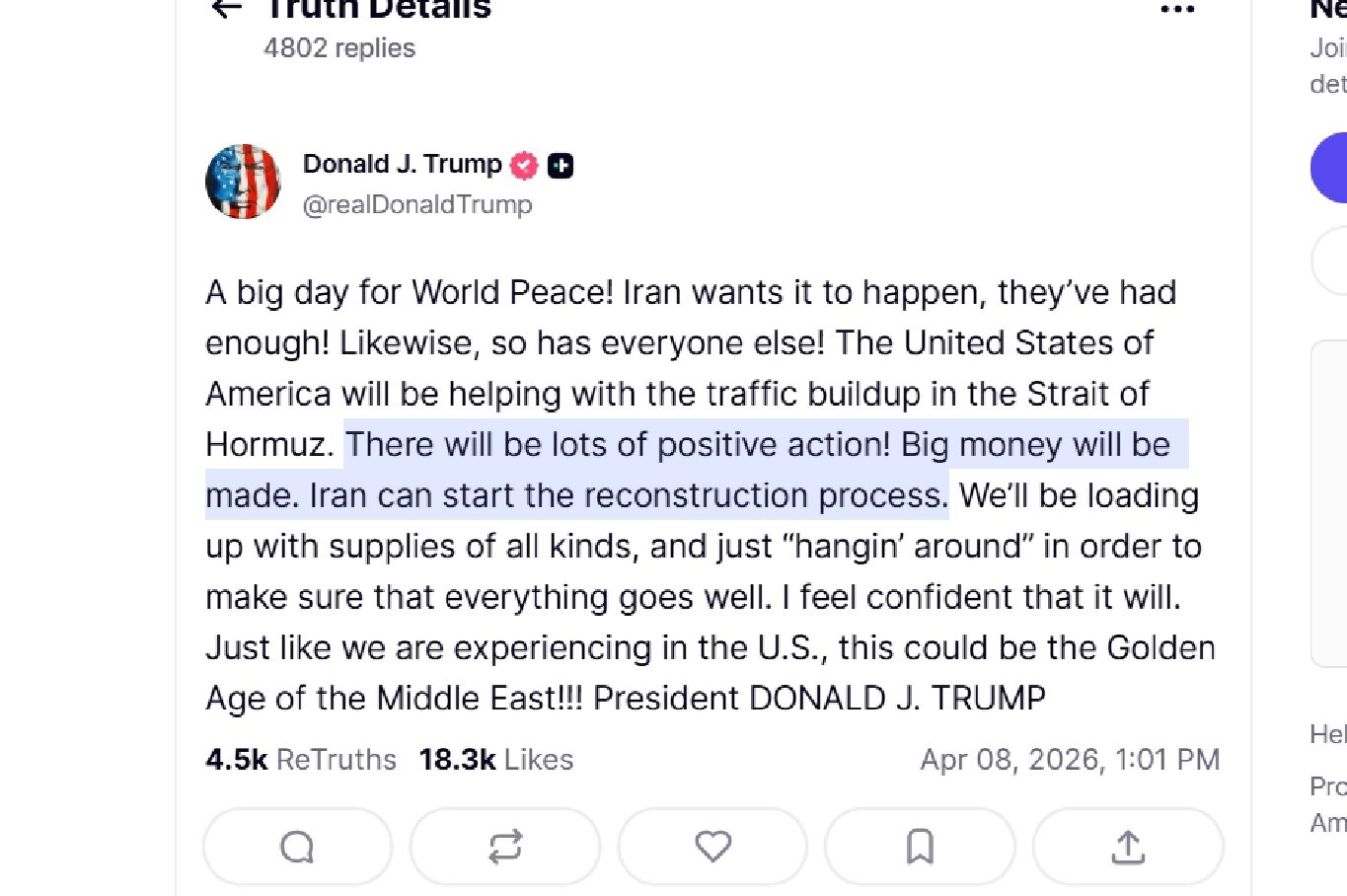Share the post using the upload icon
Viewport: 1347px width, 896px height.
(1128, 847)
